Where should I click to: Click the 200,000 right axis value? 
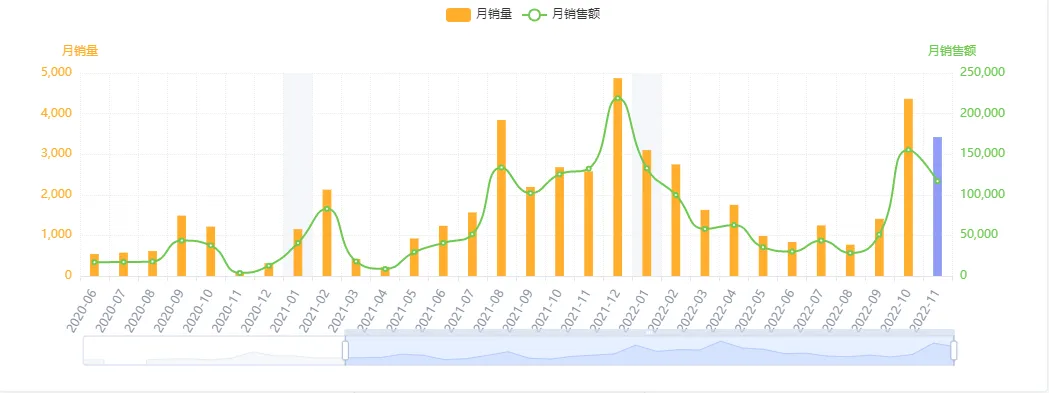[983, 113]
